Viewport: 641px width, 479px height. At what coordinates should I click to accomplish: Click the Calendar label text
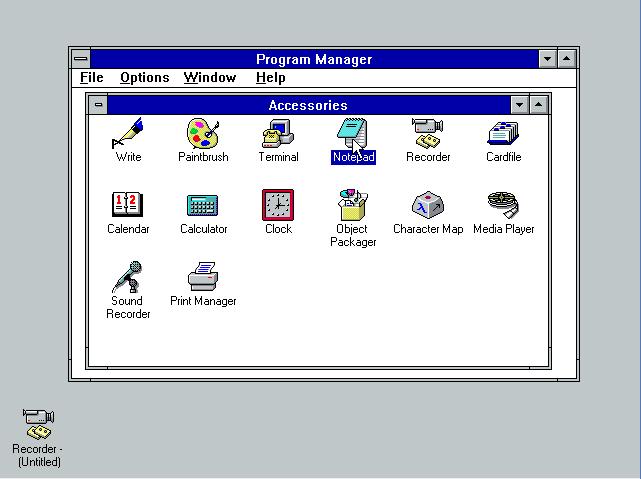point(128,229)
